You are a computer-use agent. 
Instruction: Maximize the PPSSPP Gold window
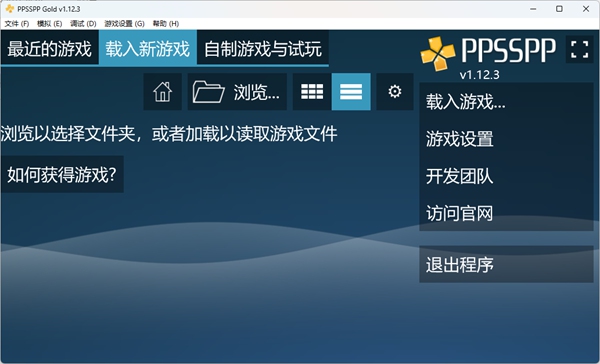pyautogui.click(x=559, y=9)
